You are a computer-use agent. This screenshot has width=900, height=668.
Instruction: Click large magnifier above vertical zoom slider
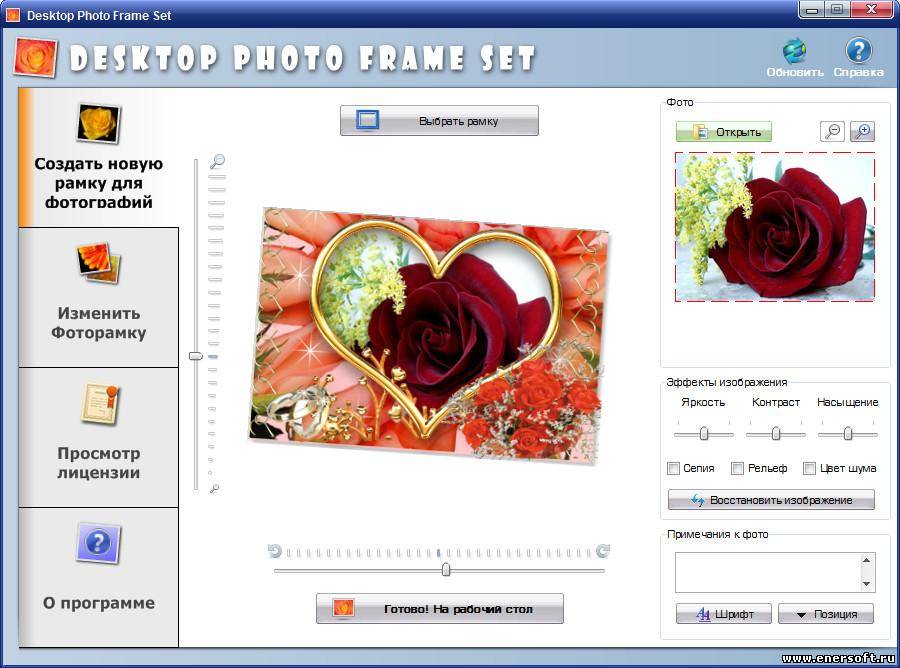pyautogui.click(x=217, y=162)
